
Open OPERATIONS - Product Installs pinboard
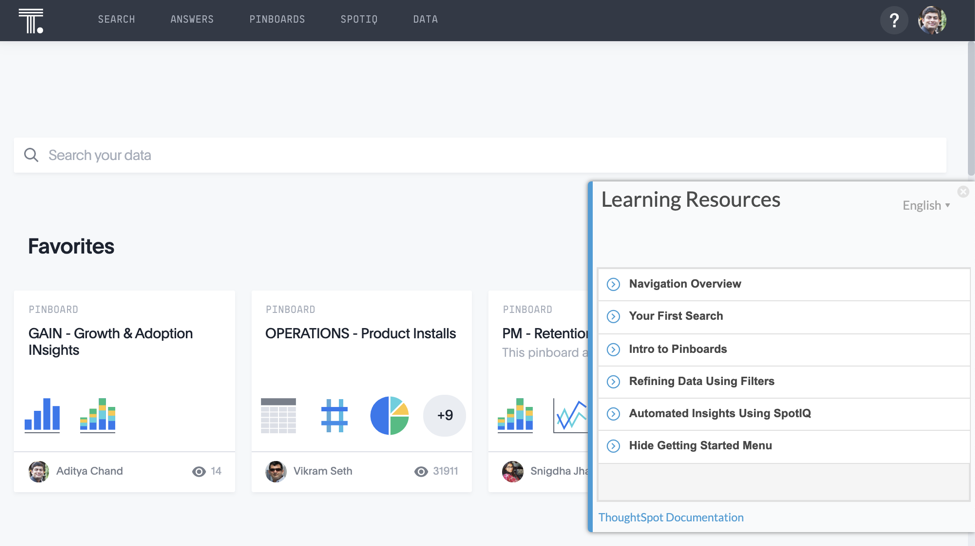point(361,333)
